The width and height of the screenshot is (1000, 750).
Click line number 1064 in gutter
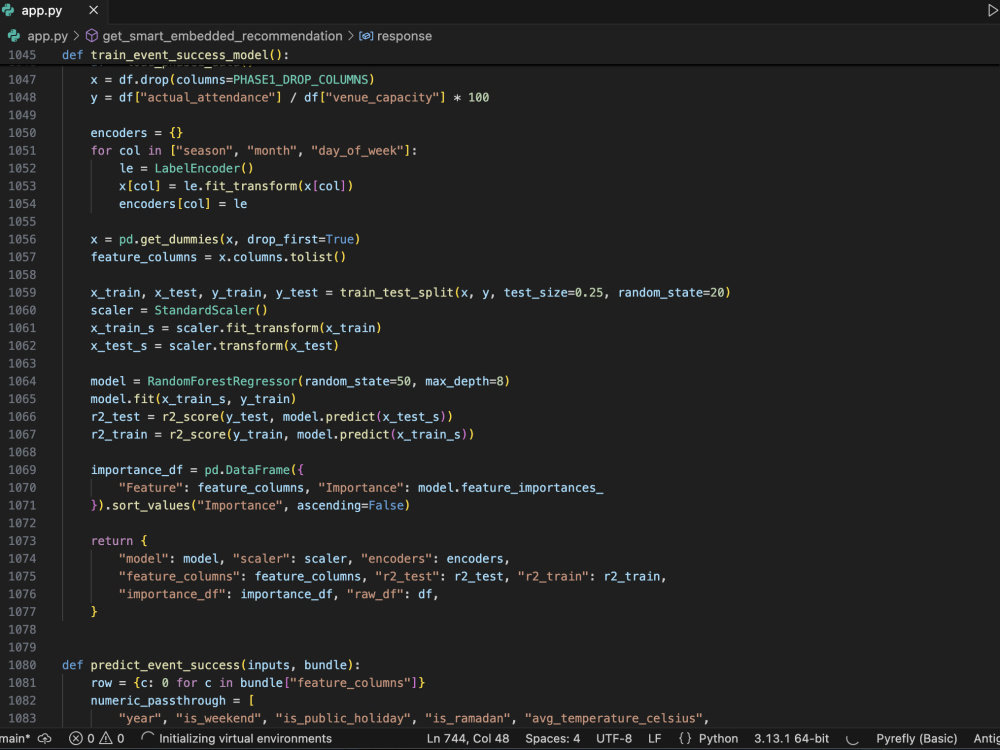coord(22,381)
